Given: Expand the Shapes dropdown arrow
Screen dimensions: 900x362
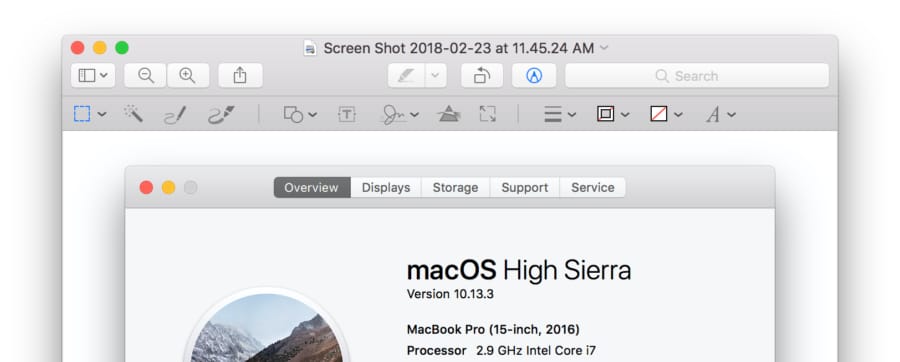Looking at the screenshot, I should [312, 114].
